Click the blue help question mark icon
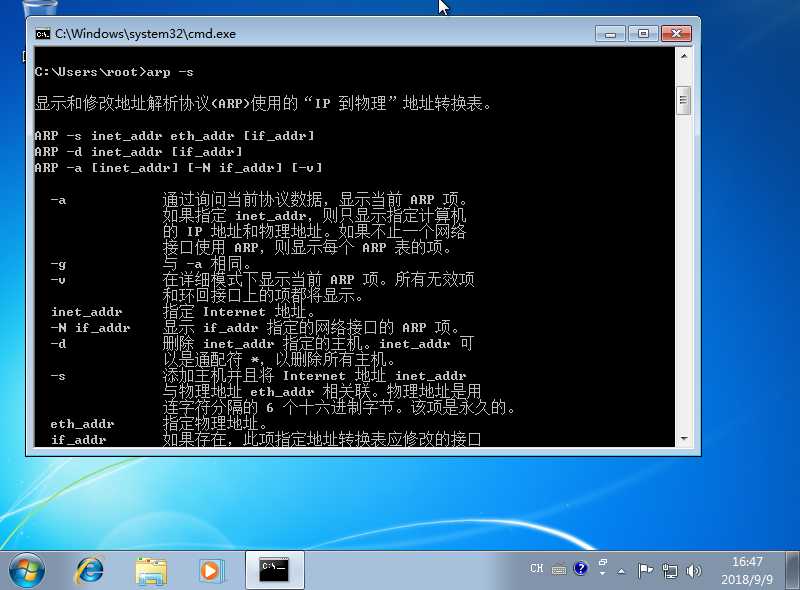The width and height of the screenshot is (800, 590). coord(581,568)
